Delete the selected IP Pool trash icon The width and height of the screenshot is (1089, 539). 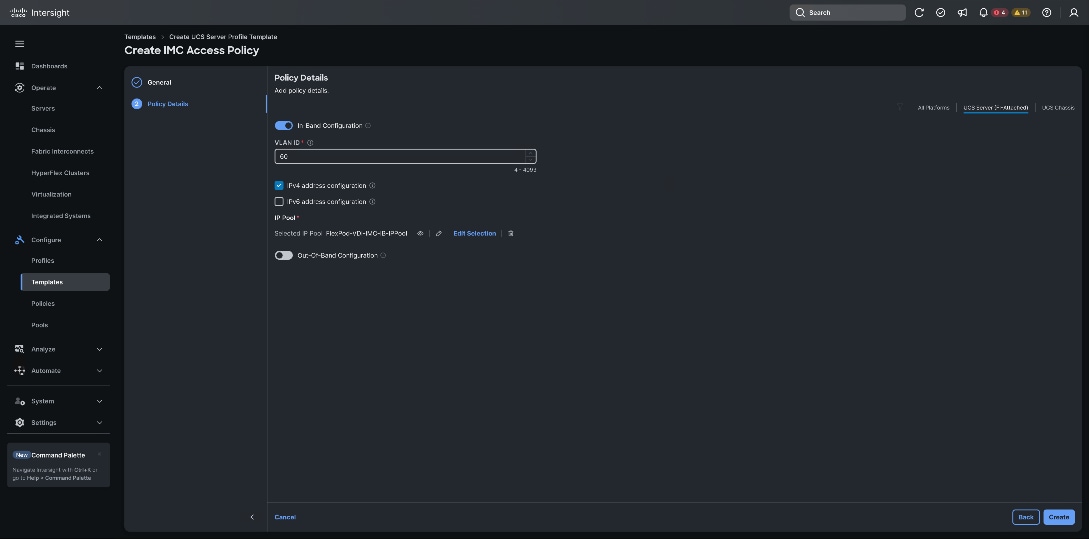(510, 233)
